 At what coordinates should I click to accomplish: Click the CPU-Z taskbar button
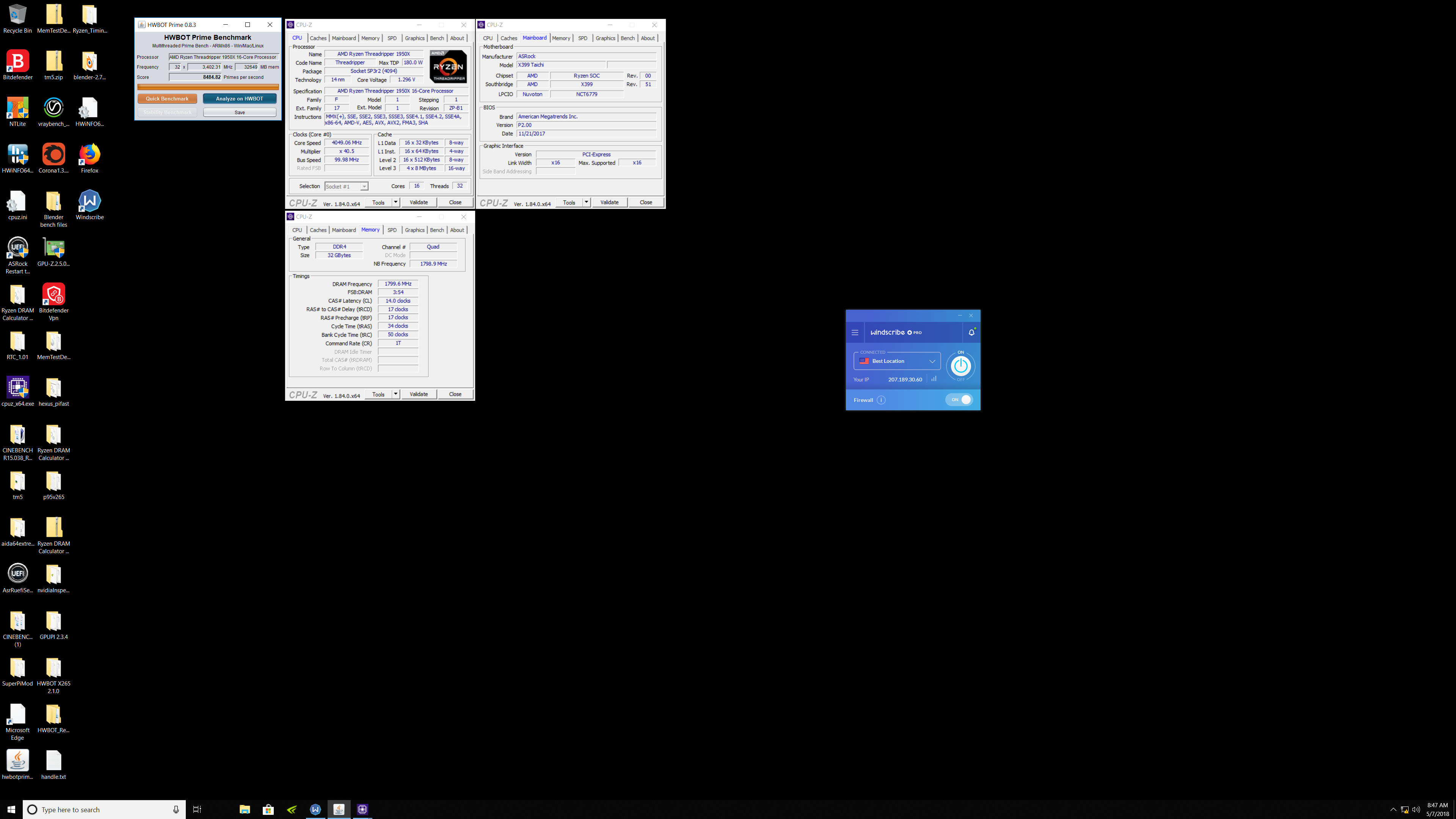(362, 810)
